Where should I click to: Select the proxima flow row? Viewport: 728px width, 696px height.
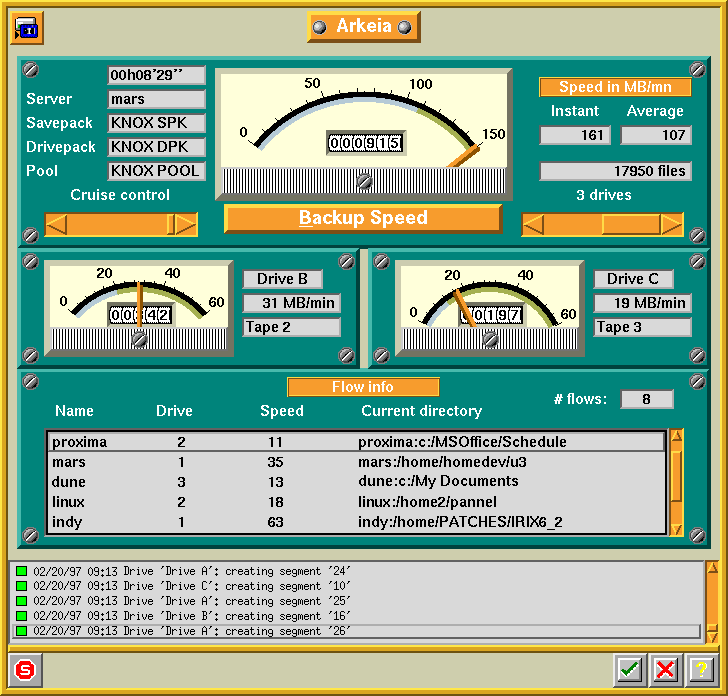(357, 442)
